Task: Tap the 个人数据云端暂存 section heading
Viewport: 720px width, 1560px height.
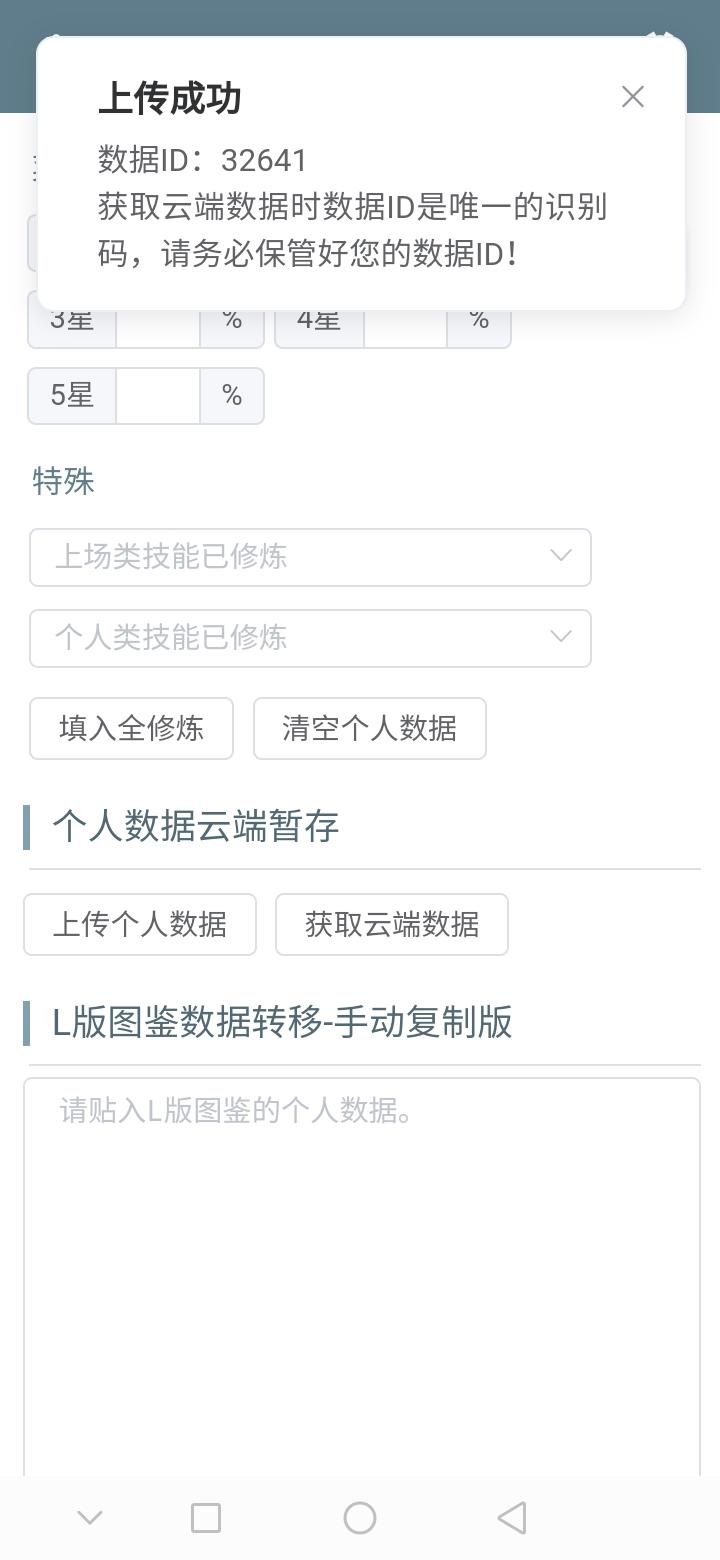Action: click(x=196, y=827)
